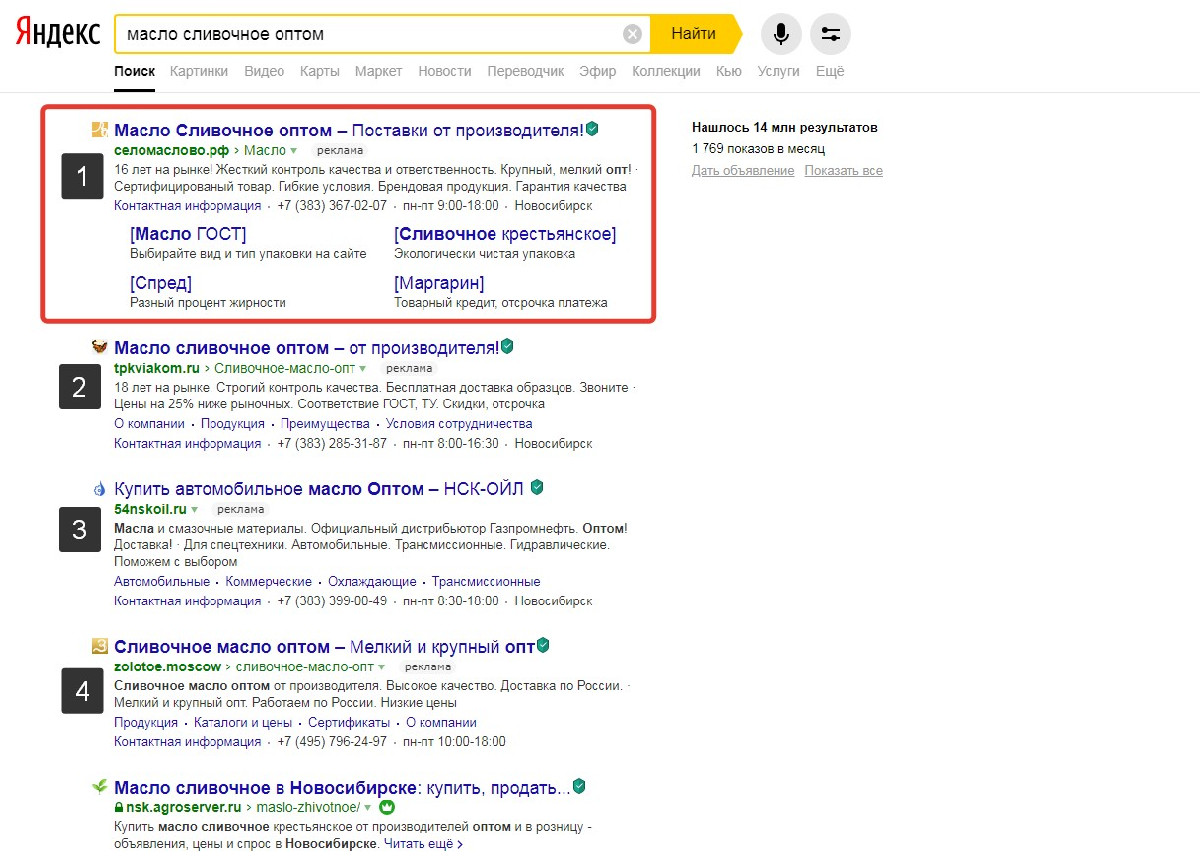Click the 54nskoil.ru domain link
Viewport: 1200px width, 867px height.
click(x=150, y=510)
